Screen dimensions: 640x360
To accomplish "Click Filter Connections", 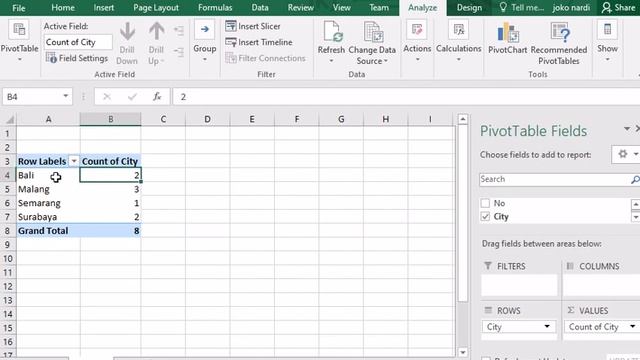I will pyautogui.click(x=265, y=58).
